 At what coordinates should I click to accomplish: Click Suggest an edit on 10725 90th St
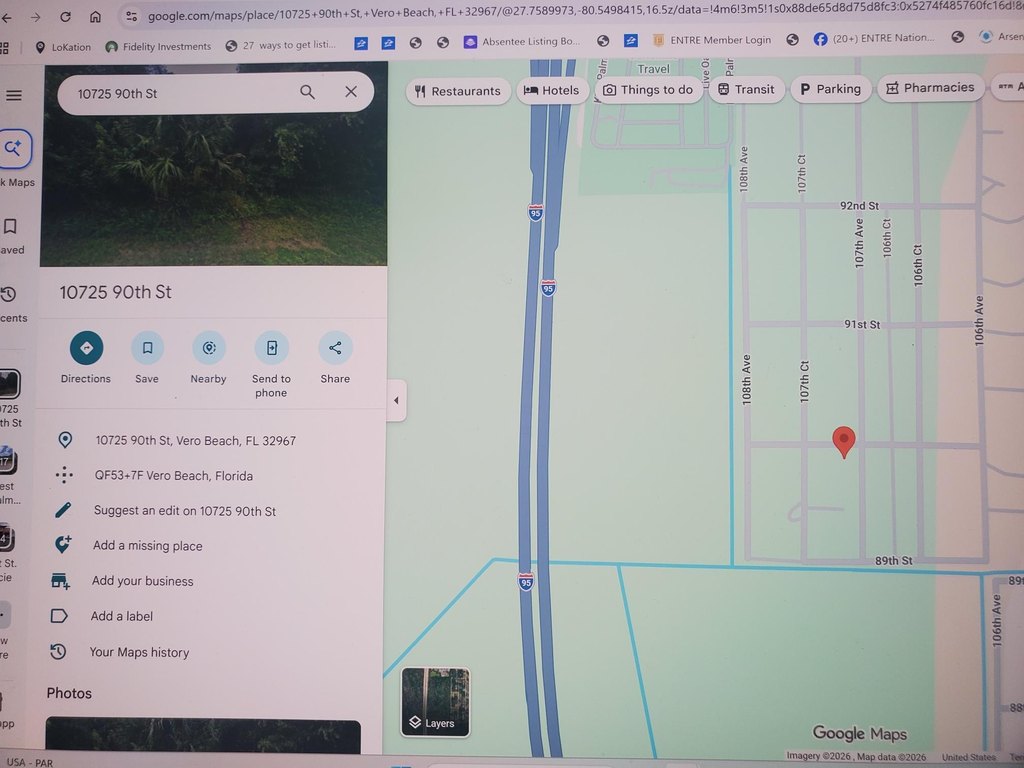click(x=185, y=511)
